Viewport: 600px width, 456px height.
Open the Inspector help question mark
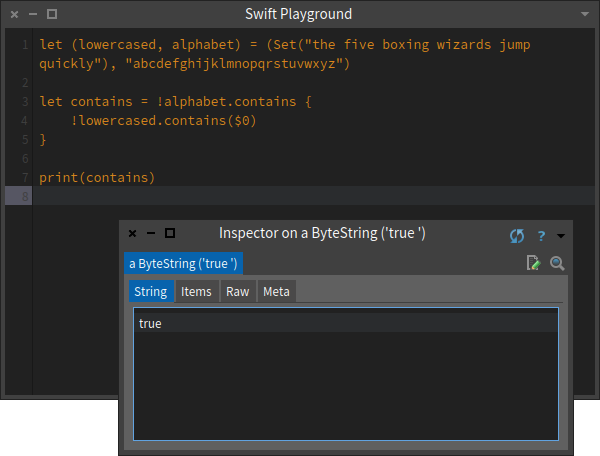coord(541,236)
